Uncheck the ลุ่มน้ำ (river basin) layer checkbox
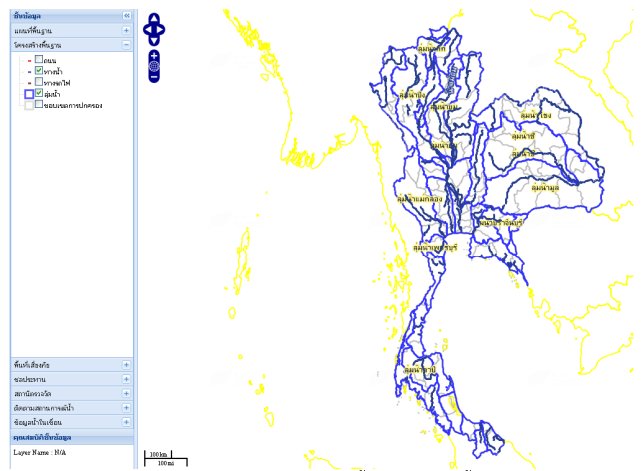The height and width of the screenshot is (471, 643). coord(38,93)
